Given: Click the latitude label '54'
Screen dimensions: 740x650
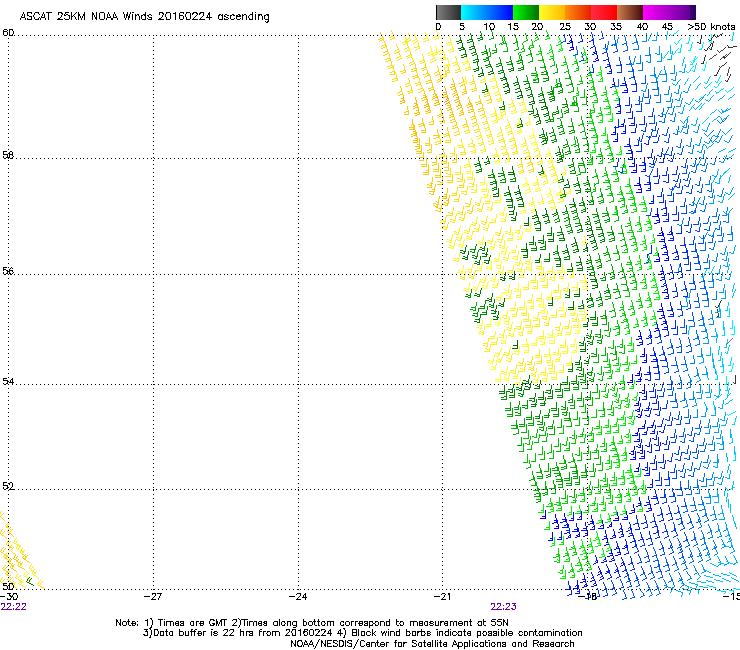Looking at the screenshot, I should pyautogui.click(x=8, y=381).
